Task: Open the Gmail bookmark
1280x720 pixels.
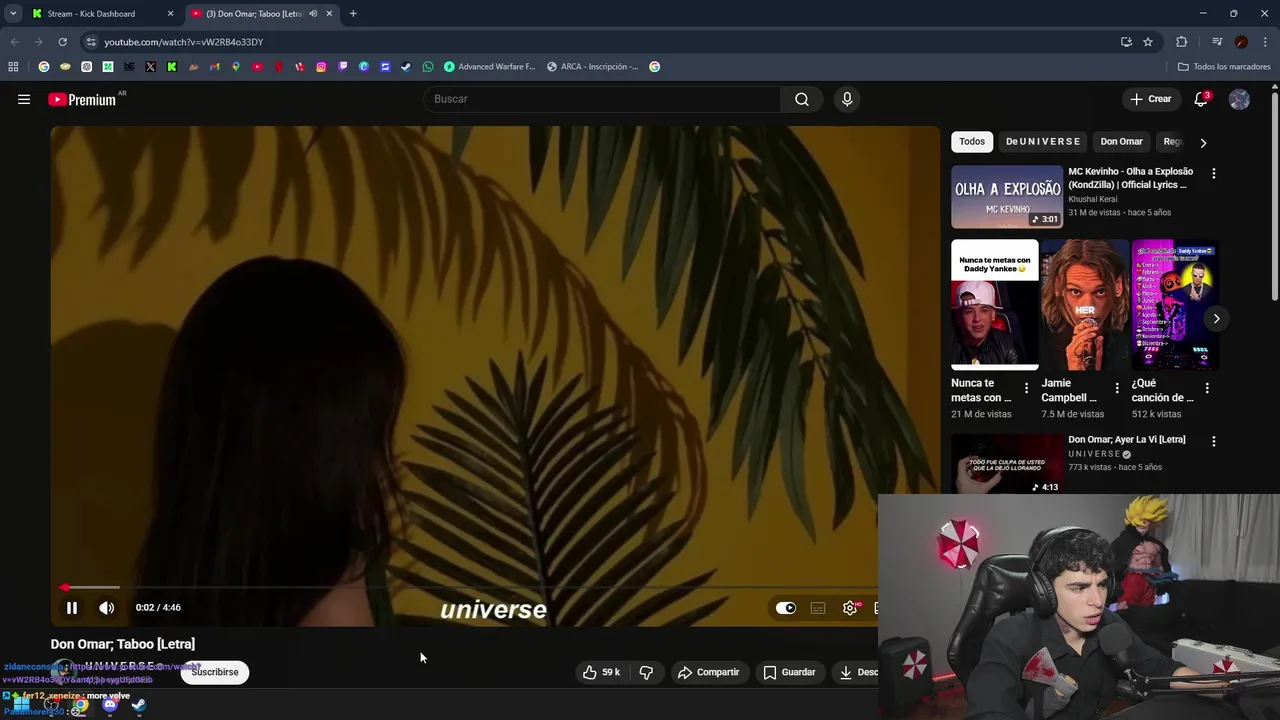Action: point(214,67)
